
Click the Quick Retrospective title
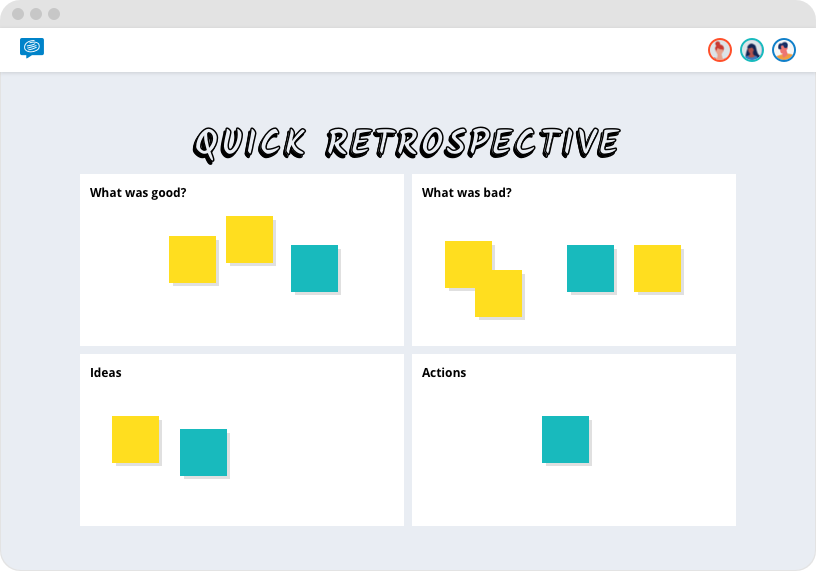406,144
